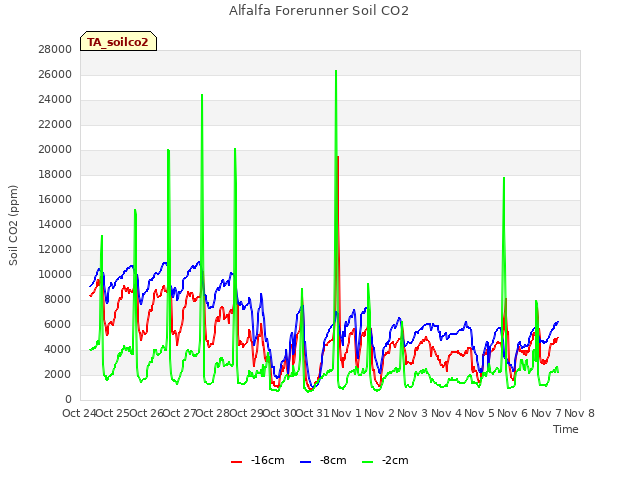Viewport: 640px width, 480px height.
Task: Click the 14000 y-axis tick label
Action: pyautogui.click(x=55, y=224)
